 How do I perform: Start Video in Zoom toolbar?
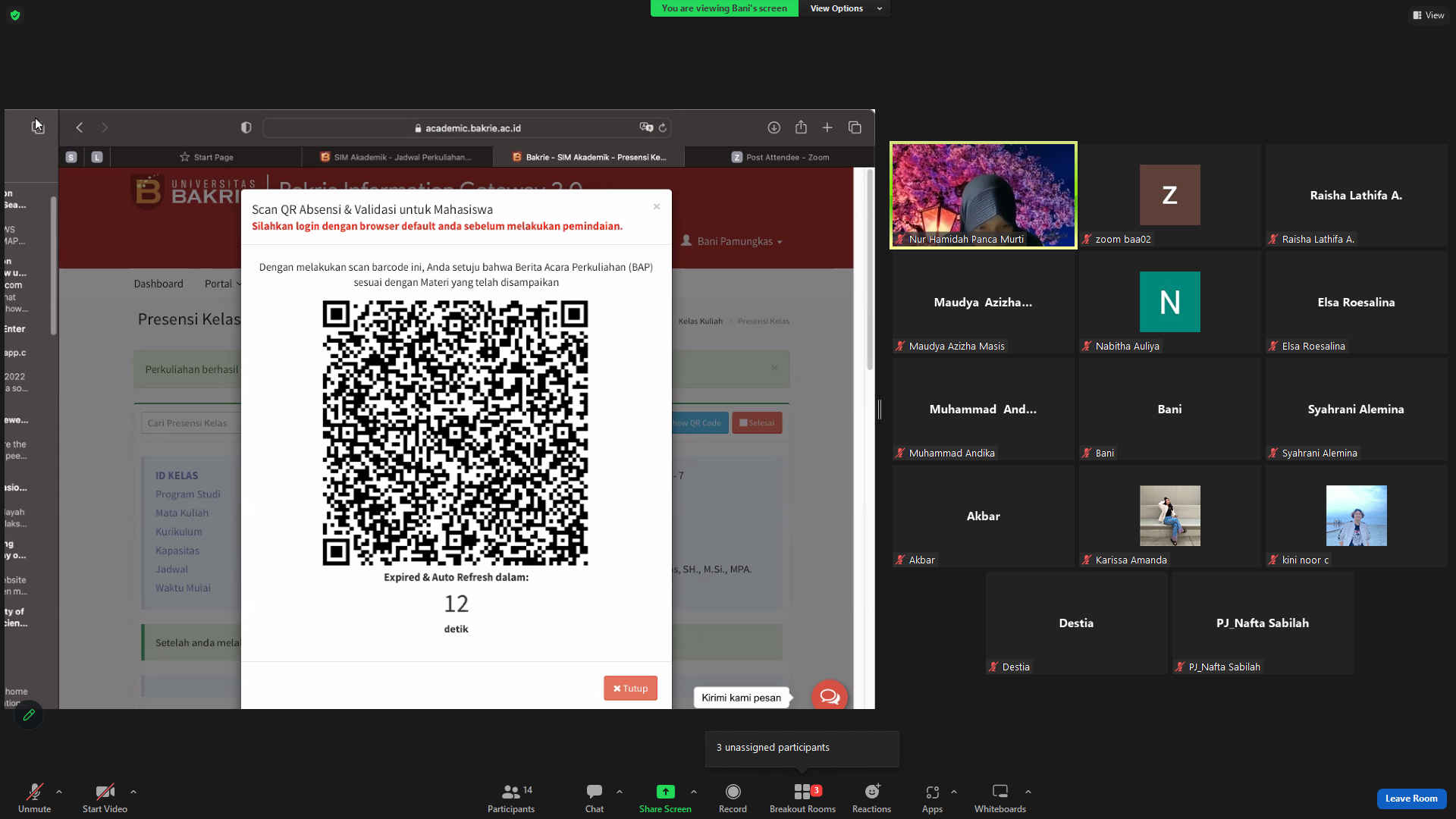click(105, 798)
